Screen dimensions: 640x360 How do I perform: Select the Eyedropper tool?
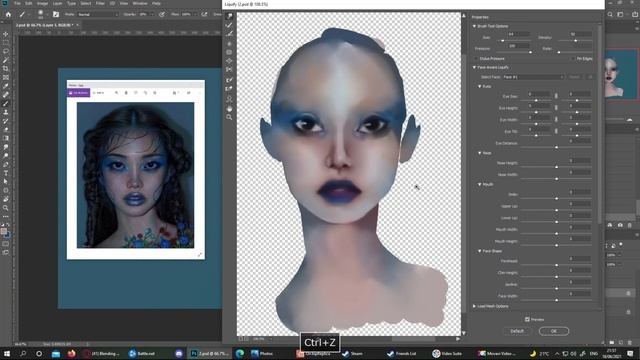(x=6, y=86)
